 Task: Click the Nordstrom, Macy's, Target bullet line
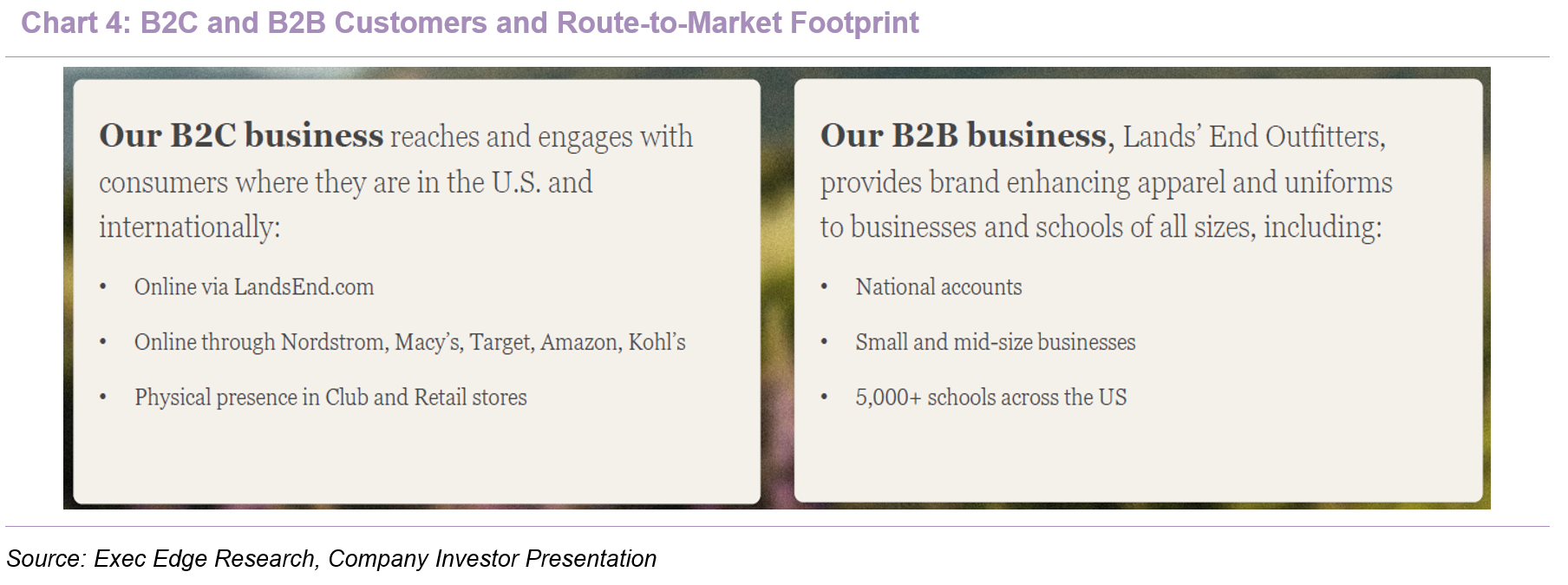[x=409, y=343]
